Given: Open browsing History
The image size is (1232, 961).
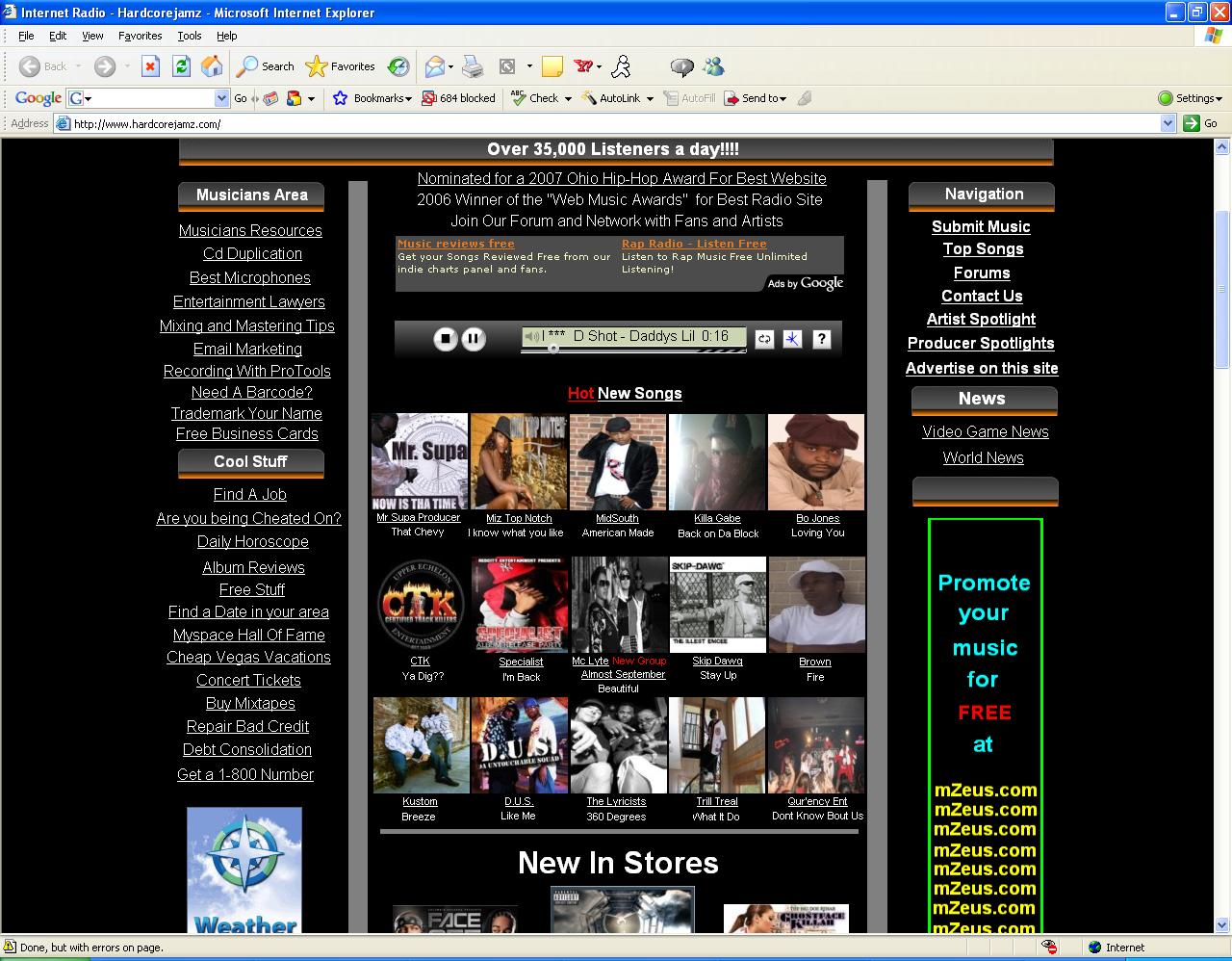Looking at the screenshot, I should click(x=398, y=66).
